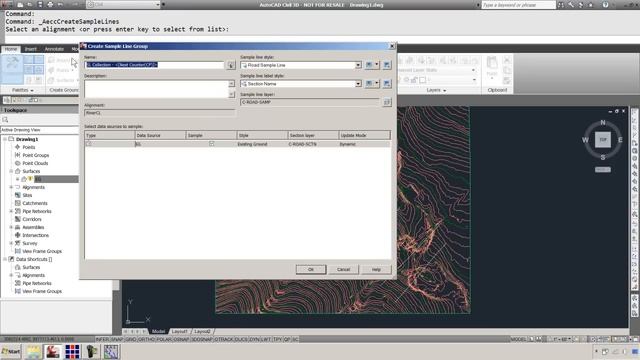Click the Name input field
Screen dimensions: 640x360
(x=155, y=65)
